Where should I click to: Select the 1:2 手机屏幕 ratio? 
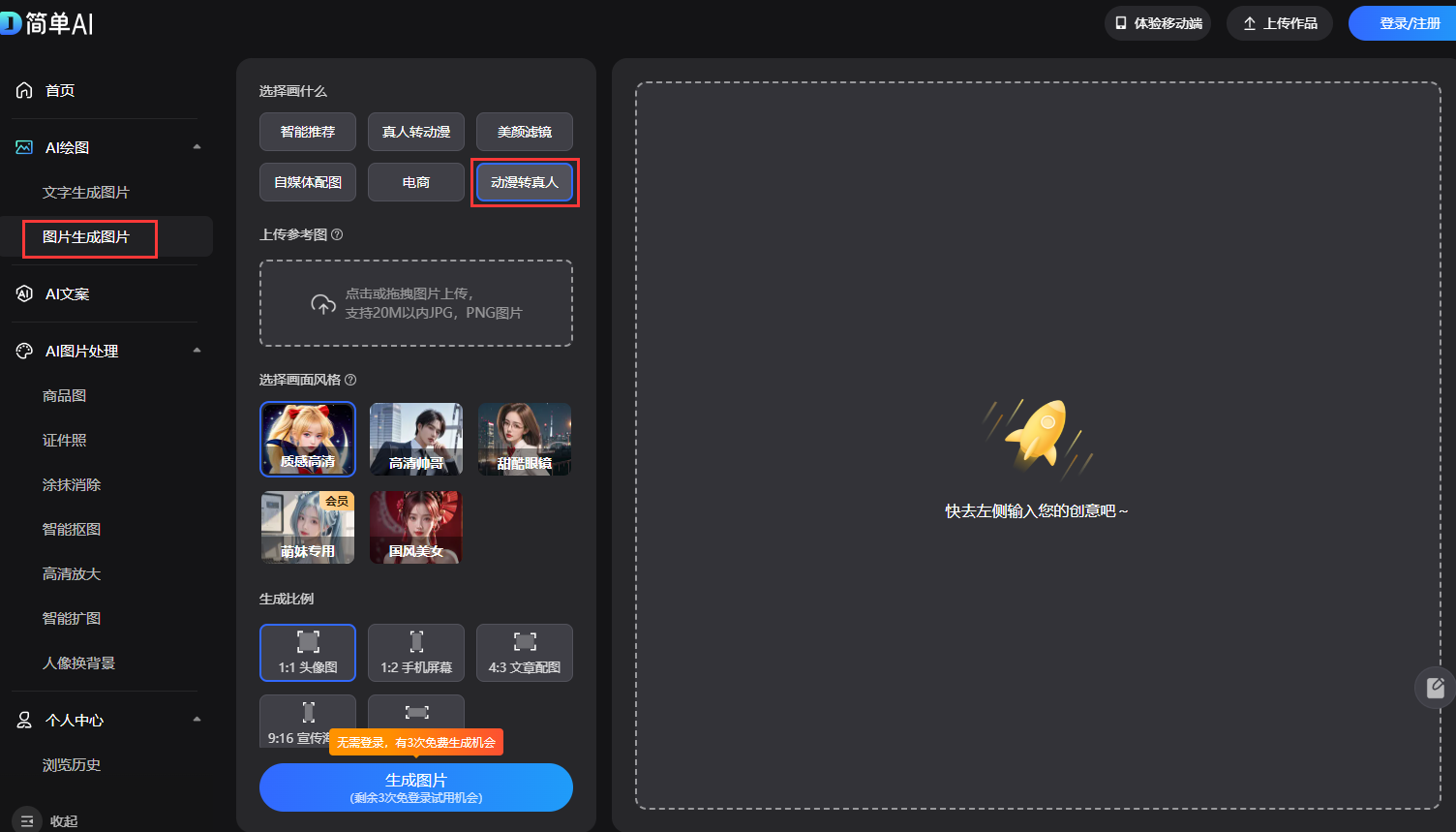tap(416, 653)
